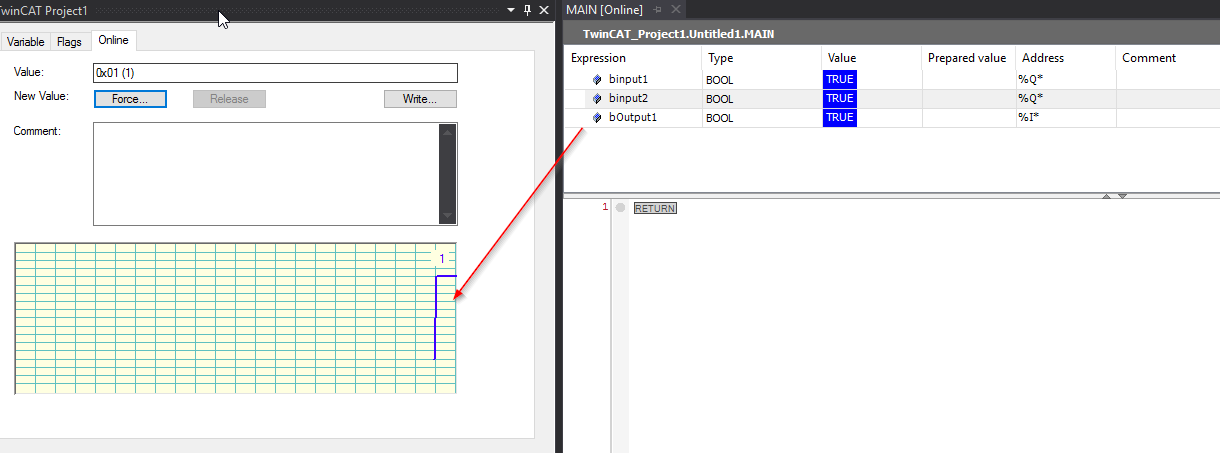The height and width of the screenshot is (453, 1220).
Task: Select the Online tab
Action: tap(113, 40)
